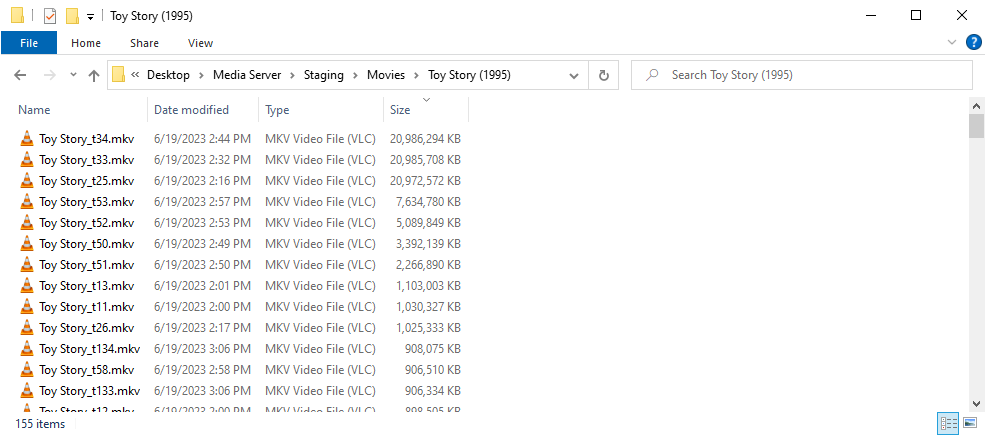Open the View ribbon tab
The image size is (986, 436).
(x=200, y=43)
